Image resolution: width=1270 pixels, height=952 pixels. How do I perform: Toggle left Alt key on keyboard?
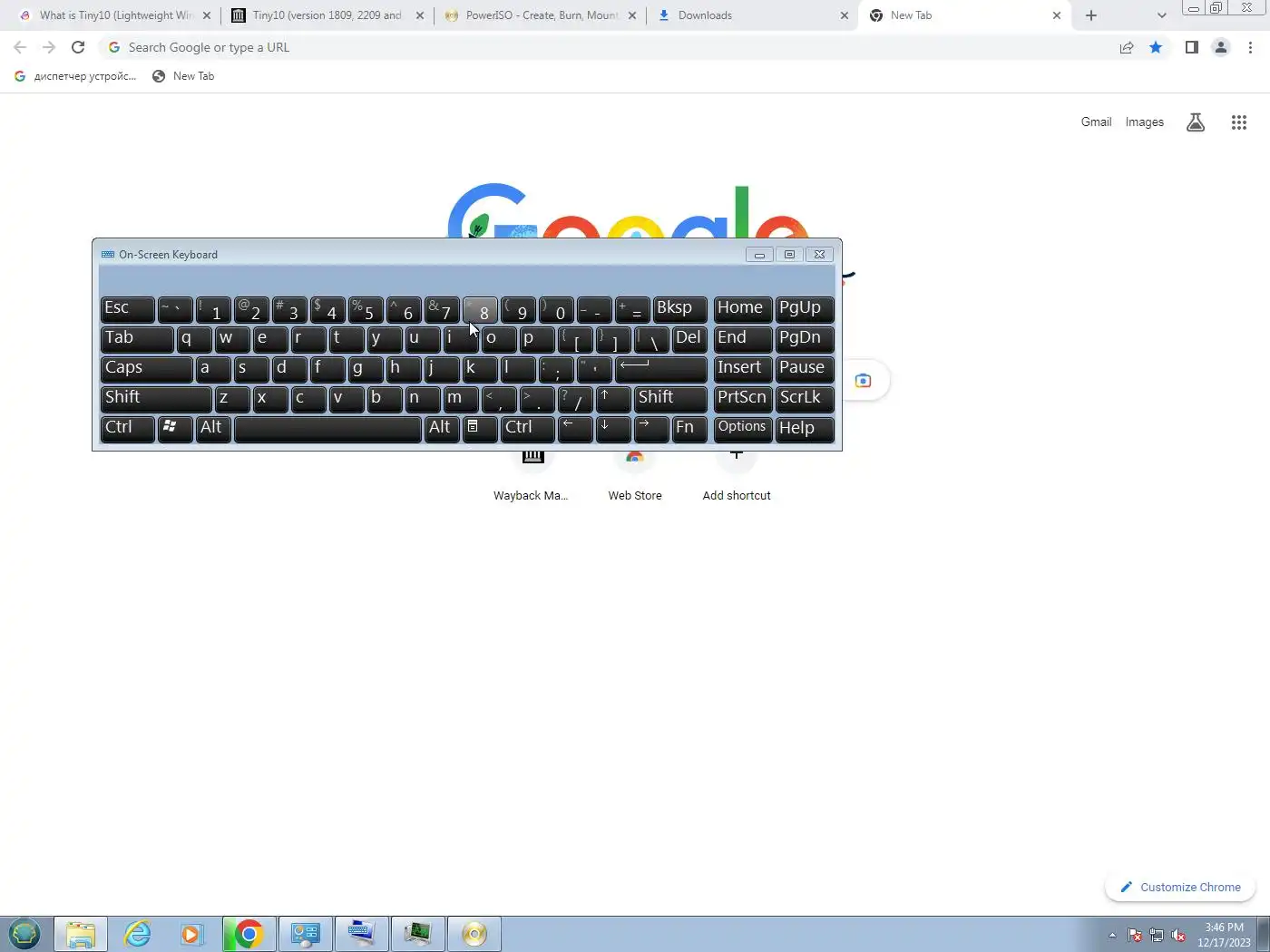pyautogui.click(x=213, y=429)
